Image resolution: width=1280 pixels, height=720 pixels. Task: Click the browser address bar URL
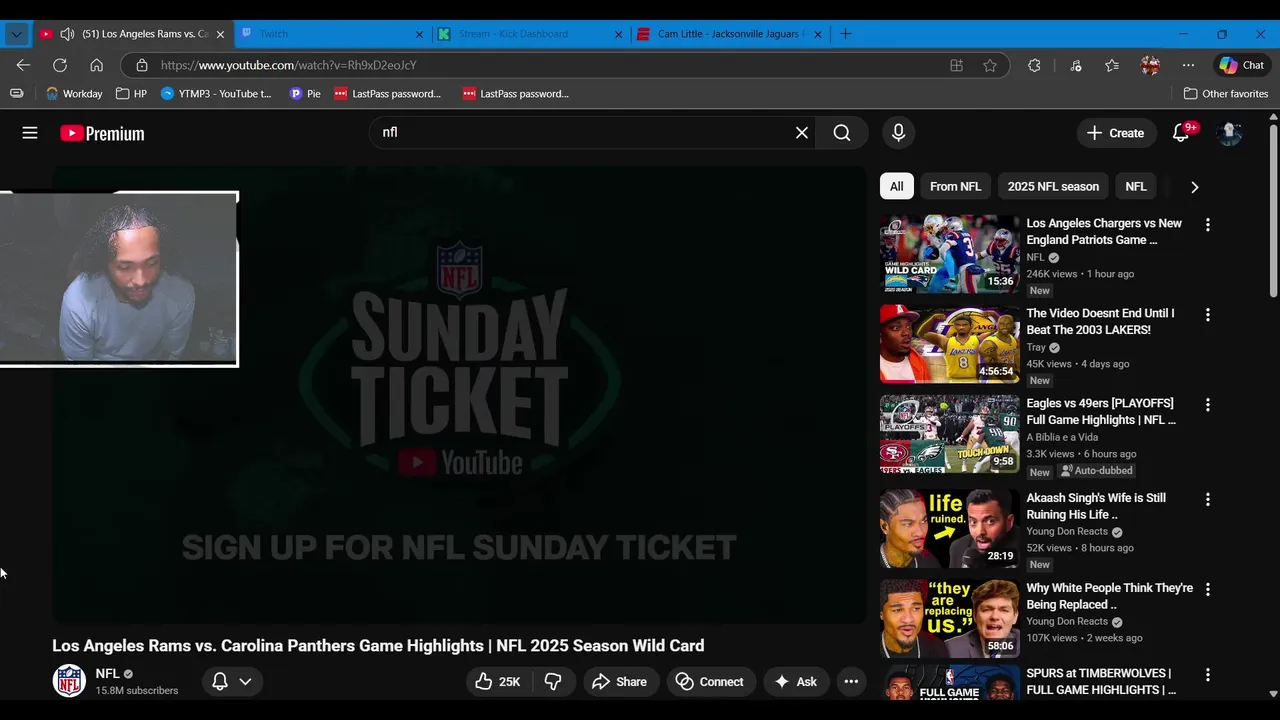(x=288, y=65)
